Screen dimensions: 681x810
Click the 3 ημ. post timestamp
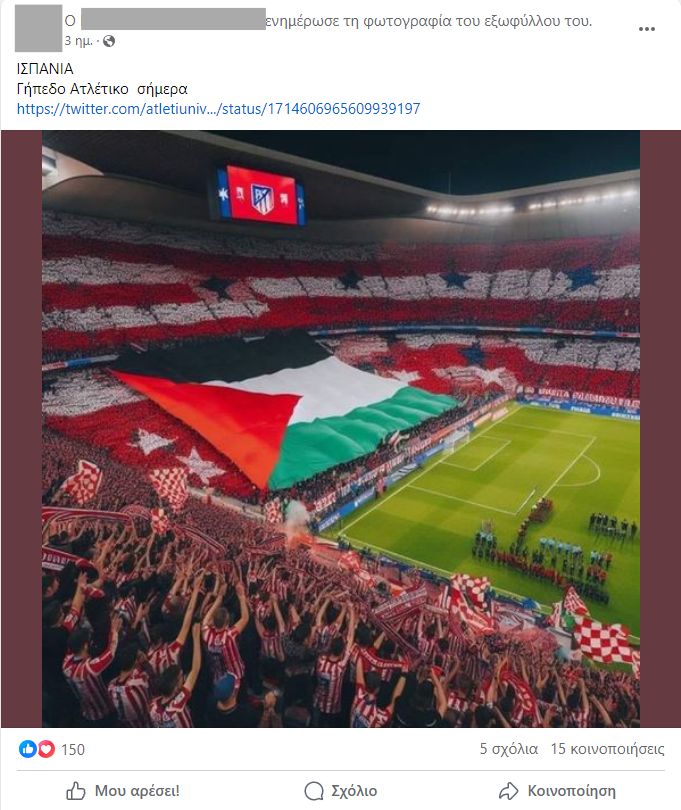(x=79, y=41)
